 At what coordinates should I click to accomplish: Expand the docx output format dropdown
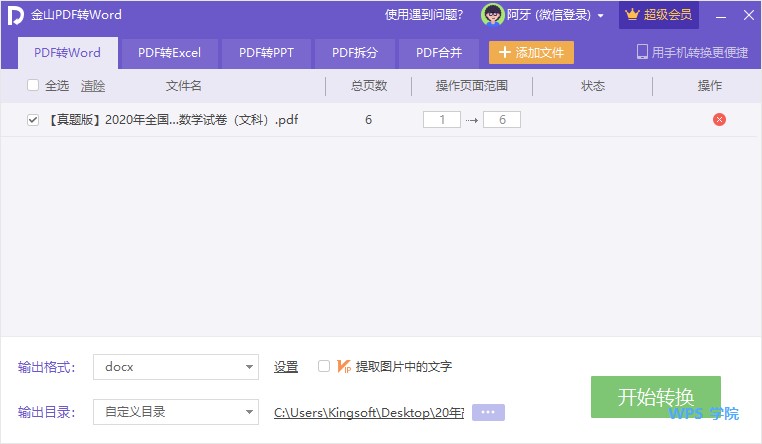pyautogui.click(x=249, y=367)
